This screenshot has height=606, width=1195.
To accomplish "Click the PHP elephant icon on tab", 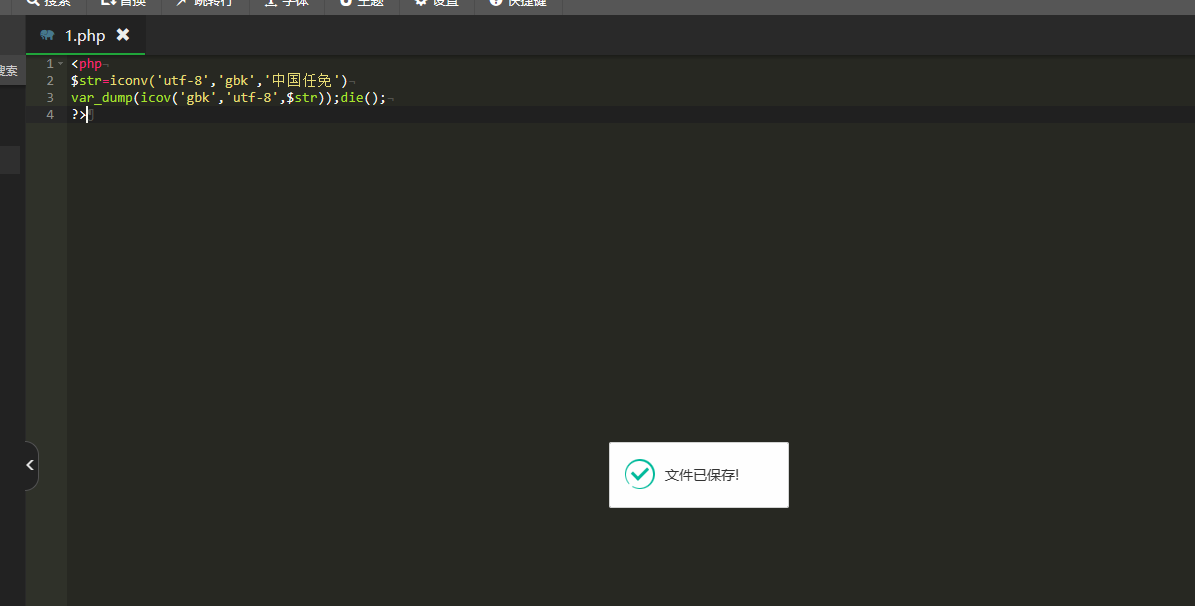I will click(47, 35).
